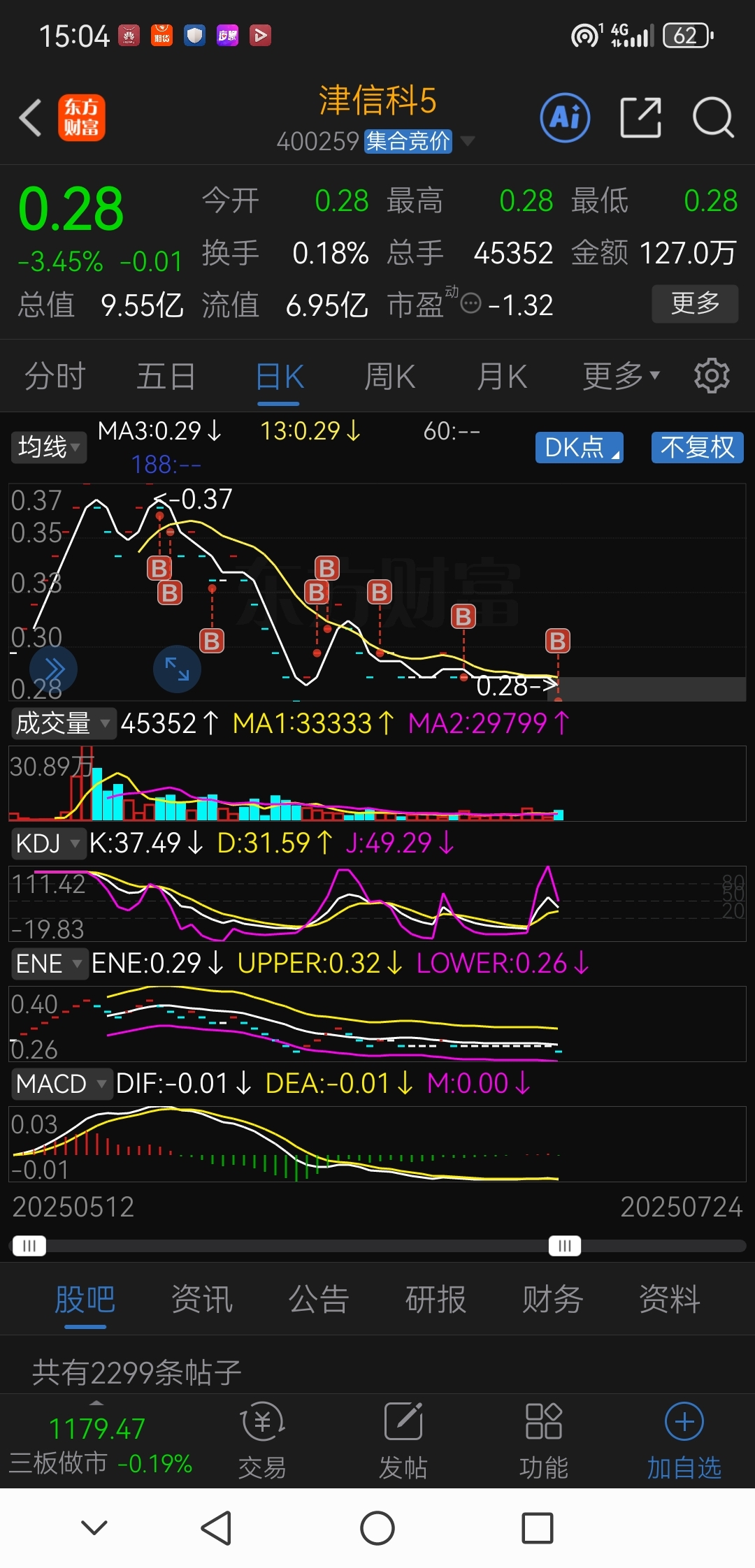Image resolution: width=755 pixels, height=1568 pixels.
Task: Switch to 五日 chart tab
Action: tap(166, 376)
